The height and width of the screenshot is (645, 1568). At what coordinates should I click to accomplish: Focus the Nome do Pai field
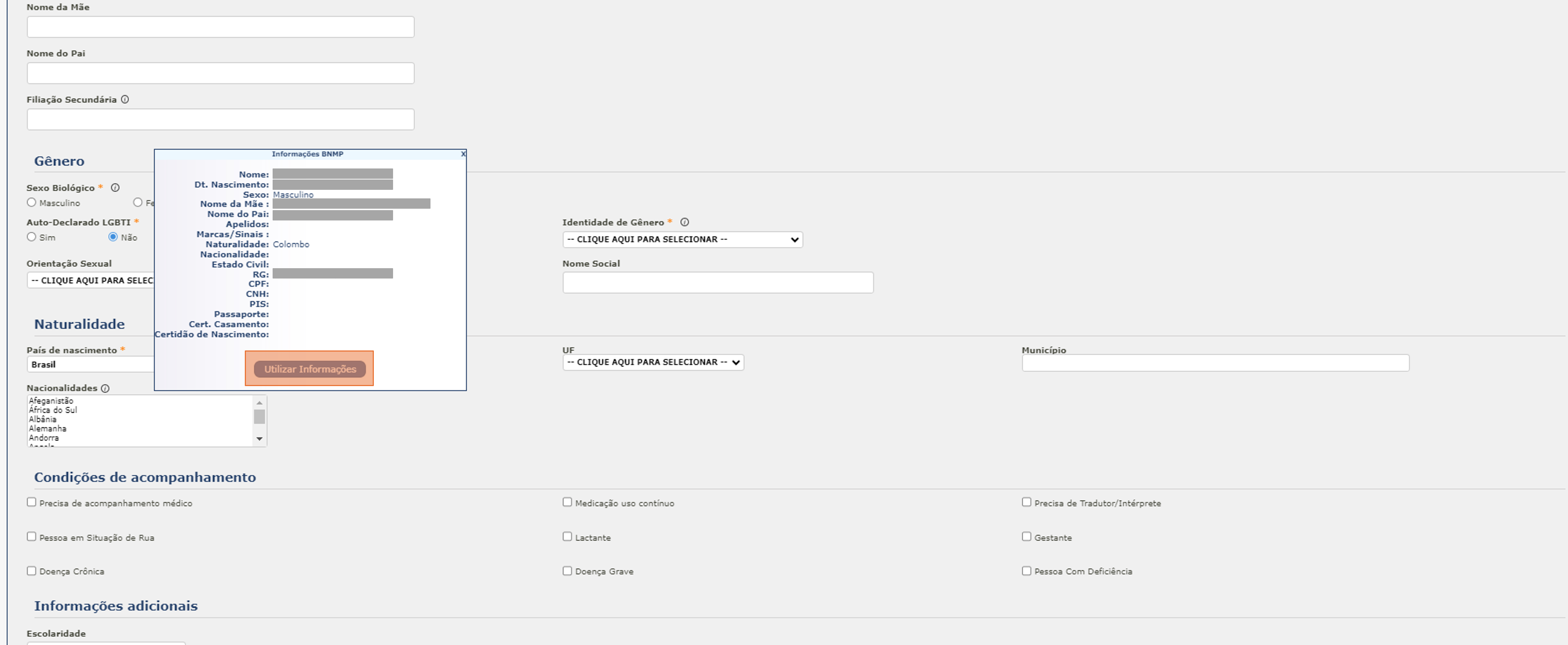[220, 73]
